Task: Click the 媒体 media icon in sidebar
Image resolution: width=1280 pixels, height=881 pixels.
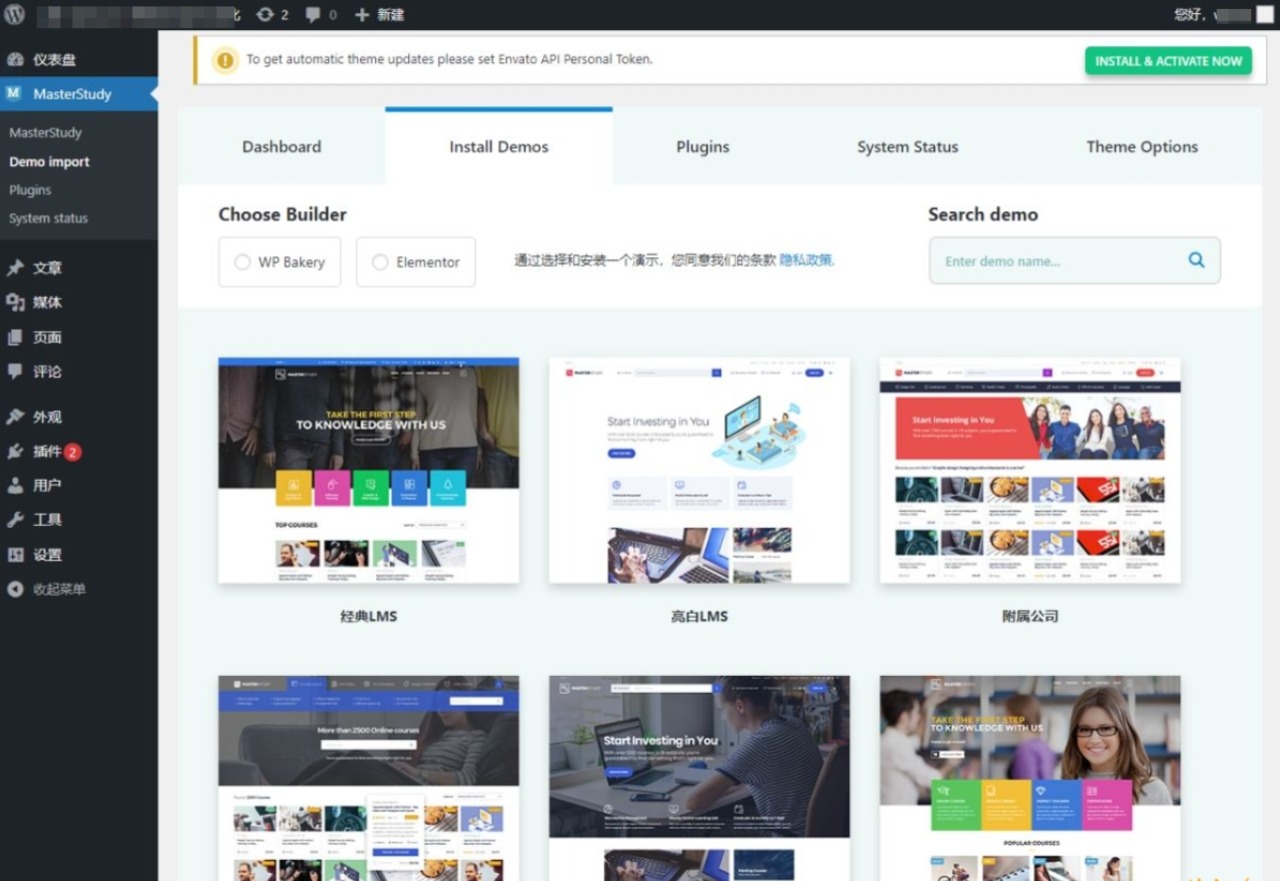Action: coord(15,302)
